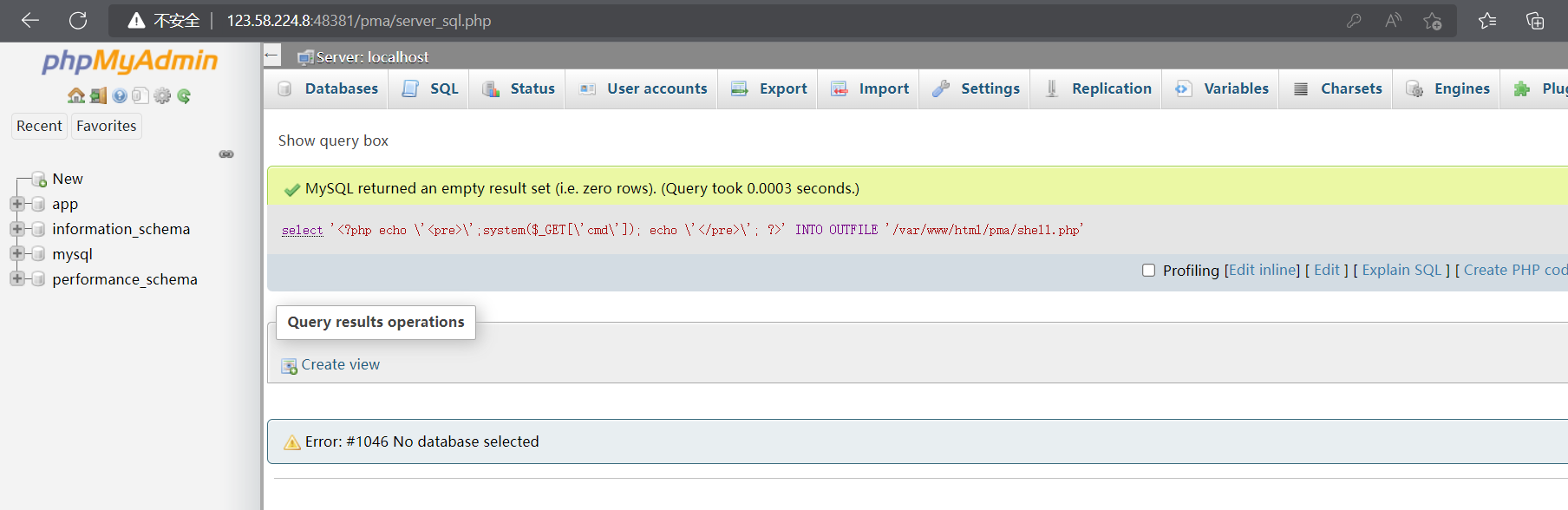Click the read aloud icon in address bar

tap(1393, 20)
